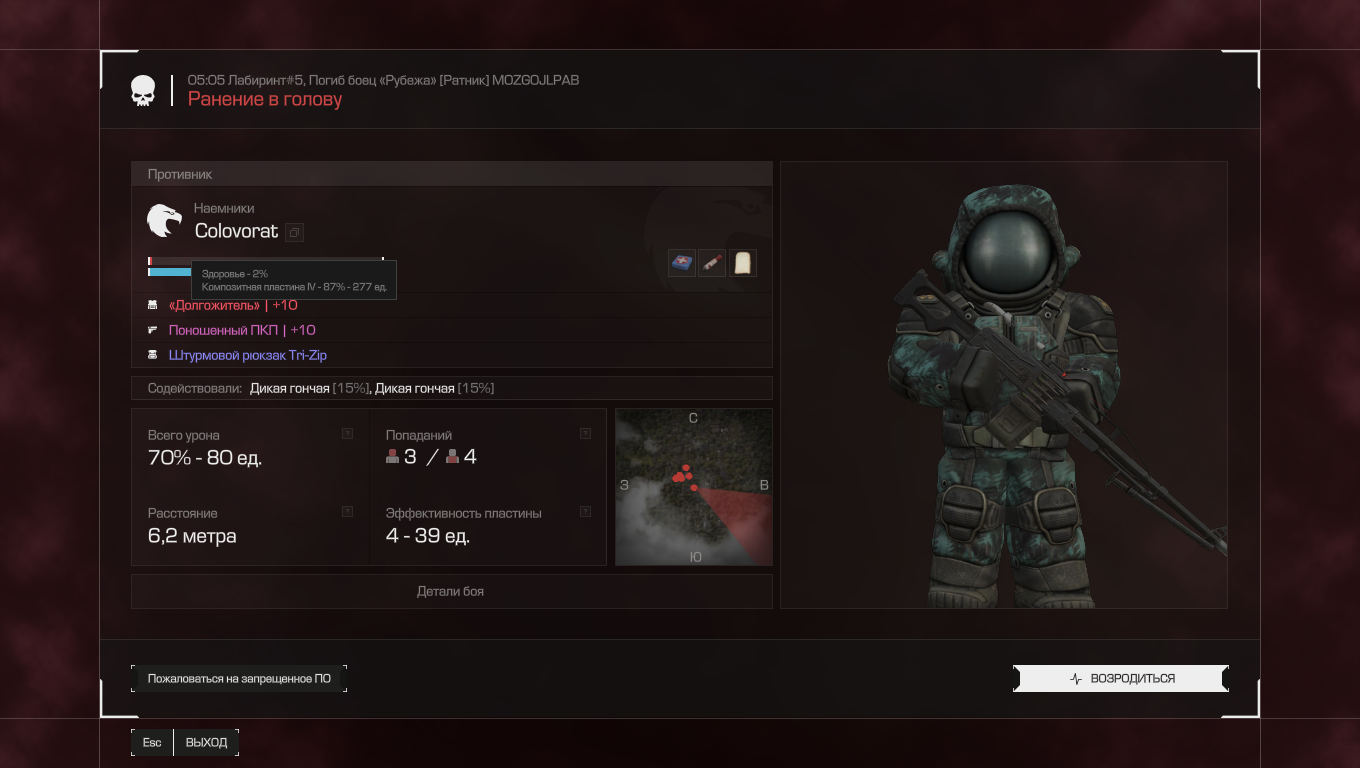Open the kill location minimap
1360x768 pixels.
[694, 487]
